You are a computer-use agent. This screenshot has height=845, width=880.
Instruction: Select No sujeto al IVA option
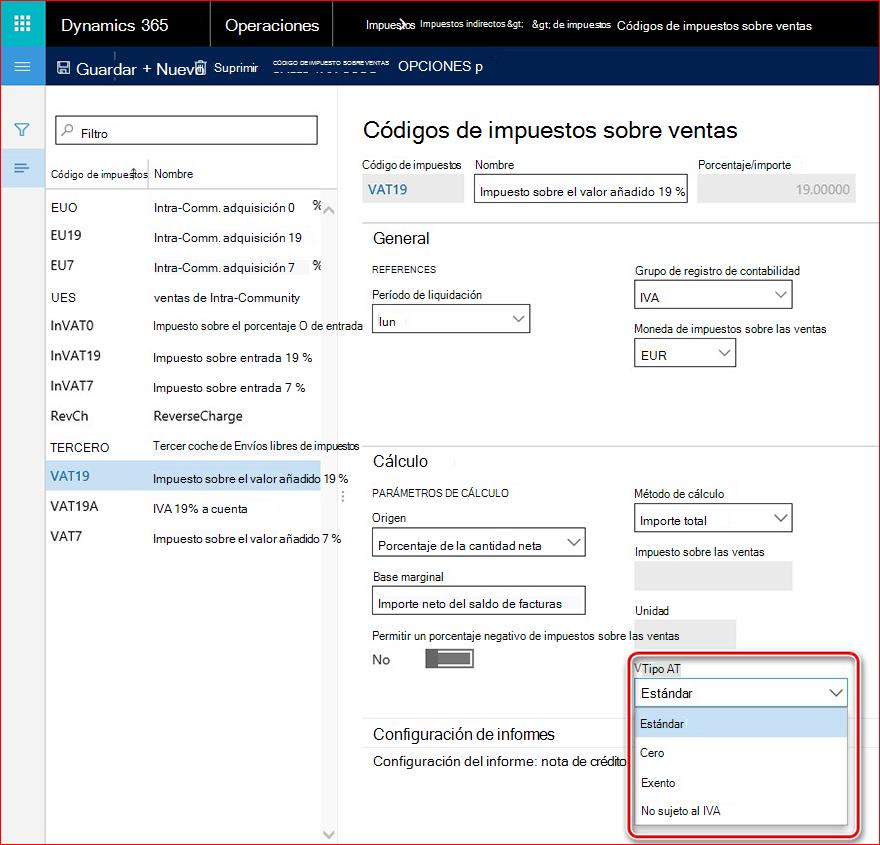click(740, 811)
